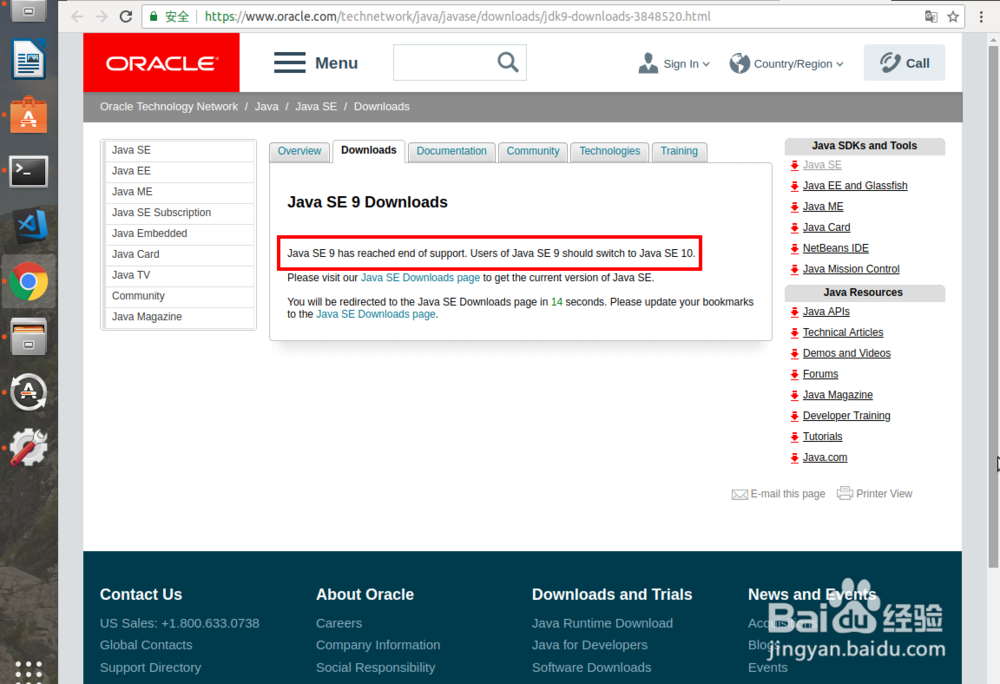
Task: Open Visual Studio Code from dock
Action: coord(31,226)
